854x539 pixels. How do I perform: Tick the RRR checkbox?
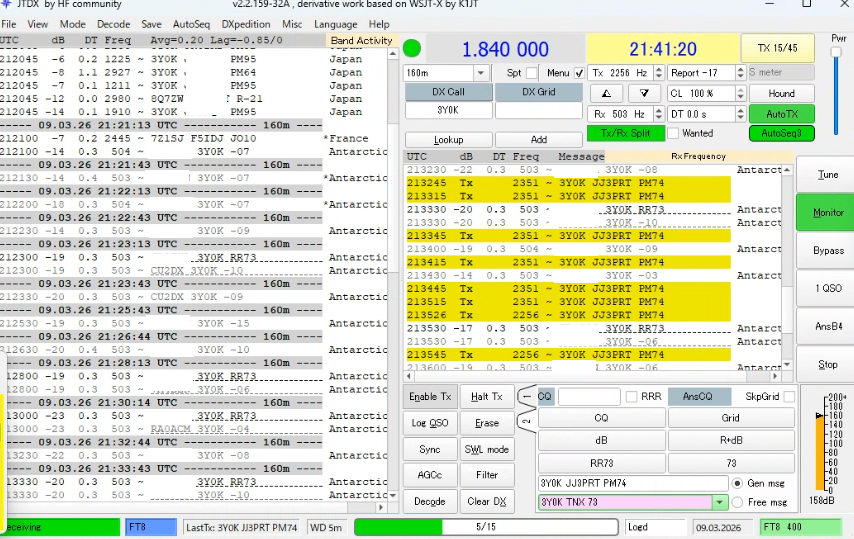click(631, 397)
